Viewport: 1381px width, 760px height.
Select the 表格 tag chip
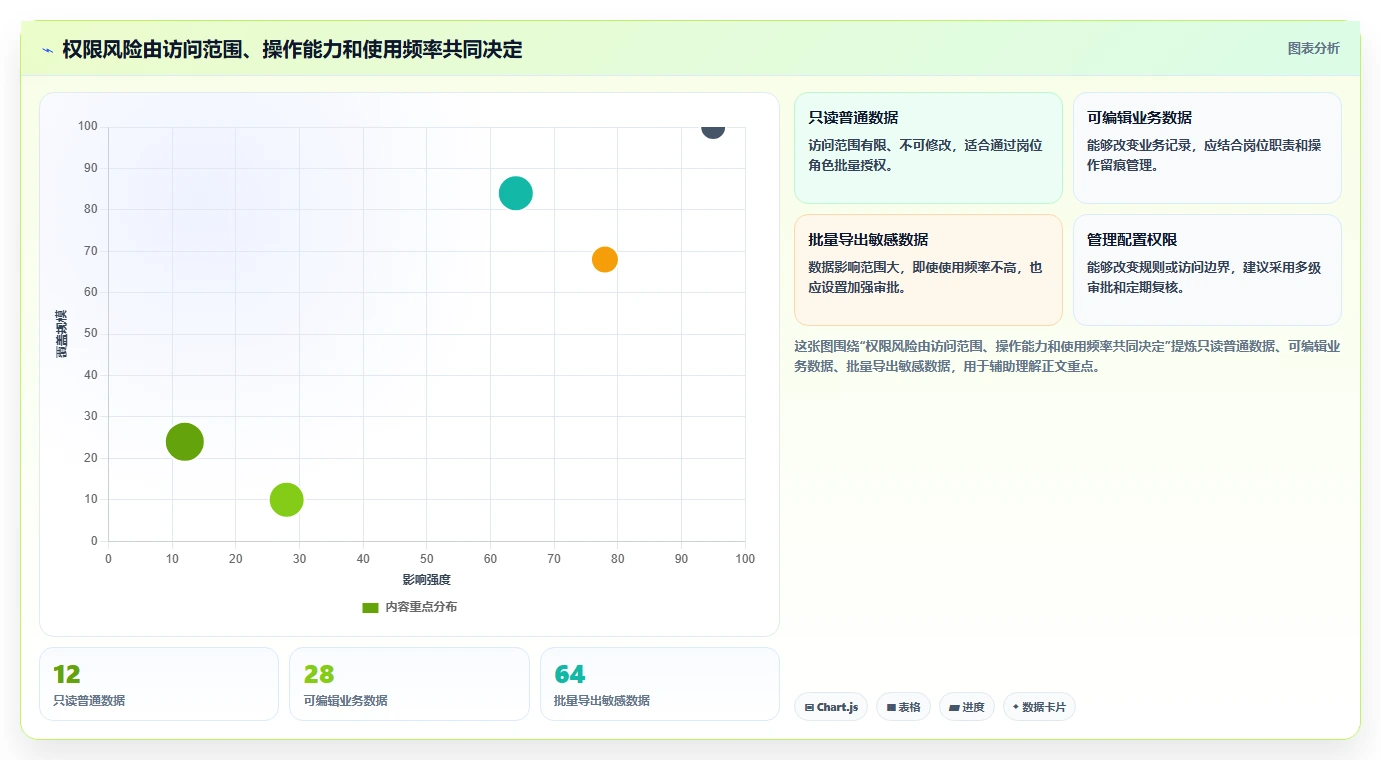903,707
